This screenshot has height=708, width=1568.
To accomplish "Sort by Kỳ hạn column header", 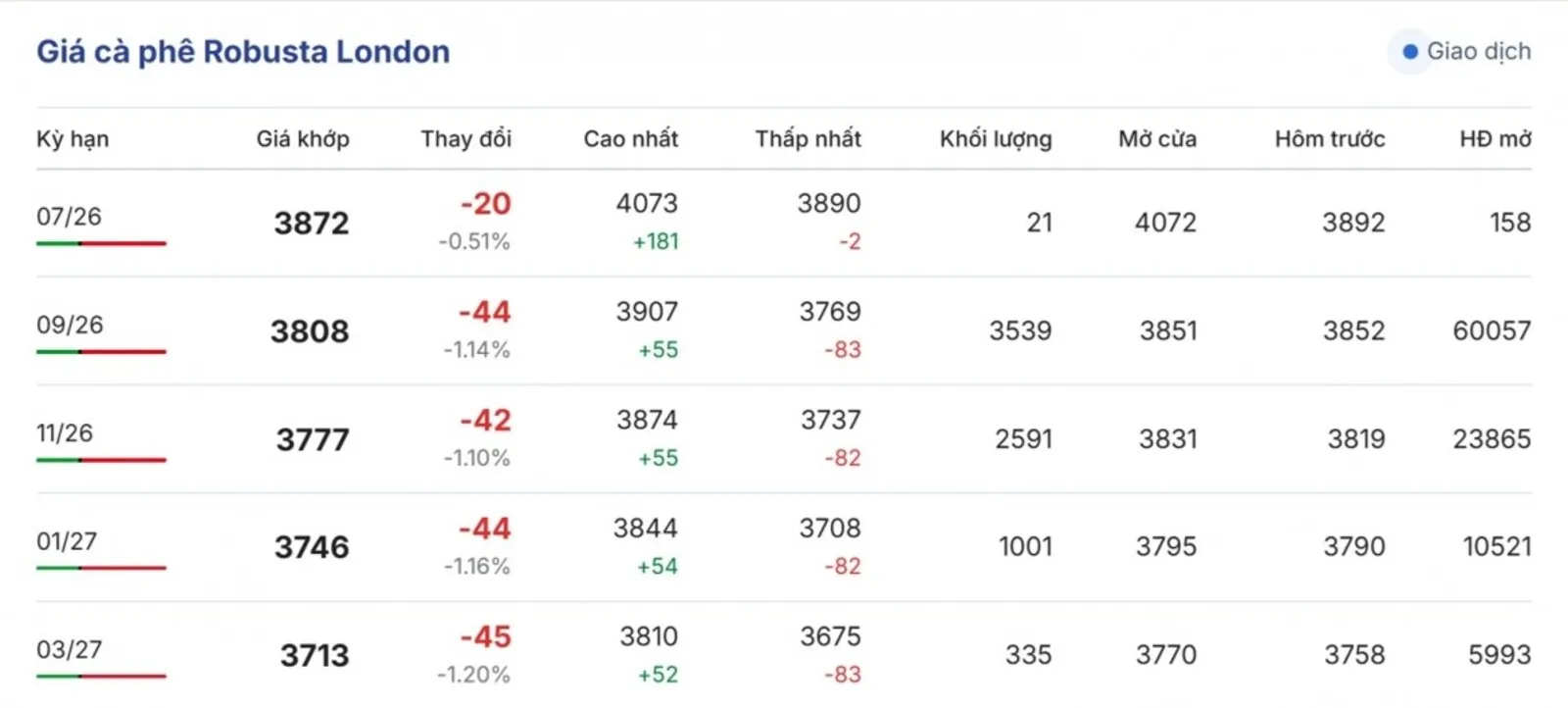I will pyautogui.click(x=73, y=139).
